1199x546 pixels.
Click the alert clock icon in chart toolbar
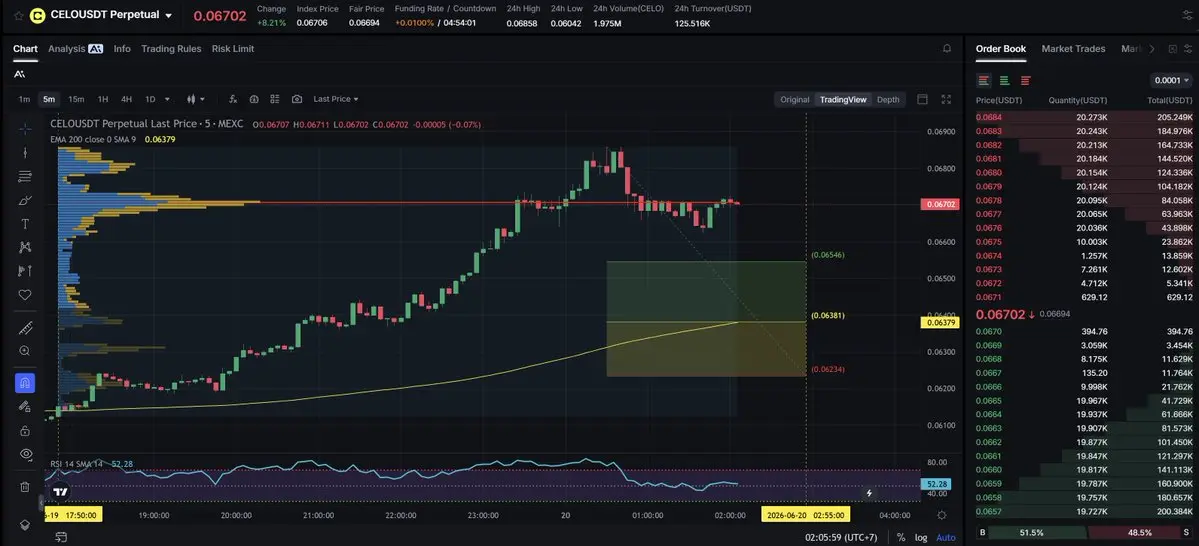click(x=254, y=99)
